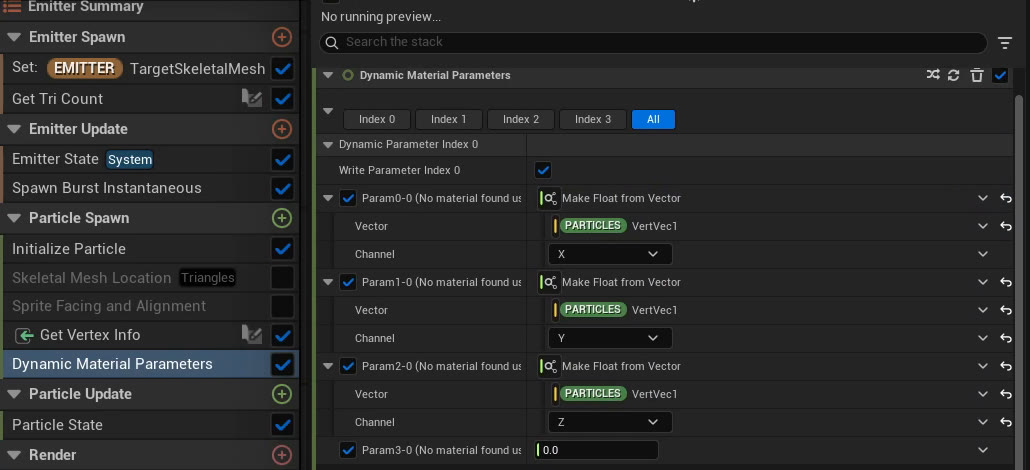
Task: Toggle Emitter State module checkbox
Action: click(x=282, y=159)
